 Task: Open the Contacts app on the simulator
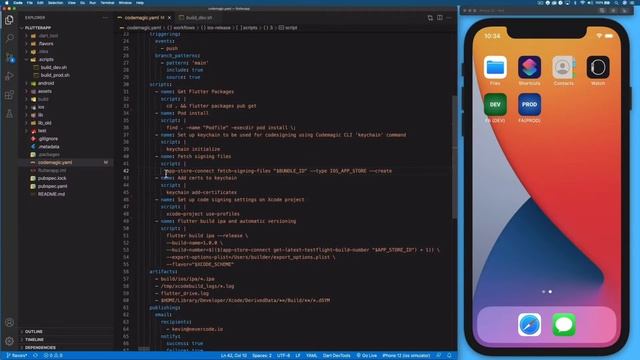click(564, 67)
